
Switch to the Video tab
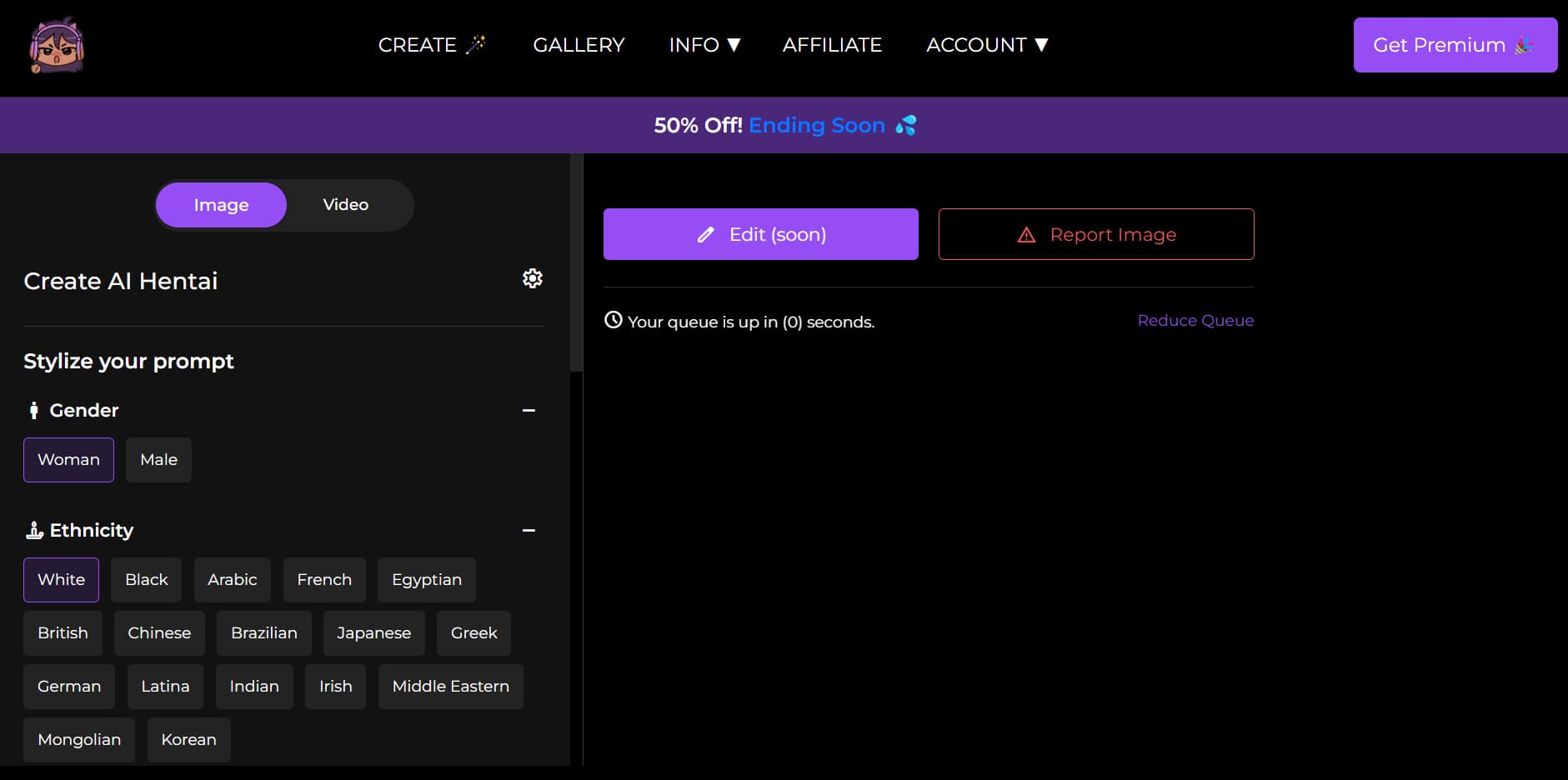point(345,204)
